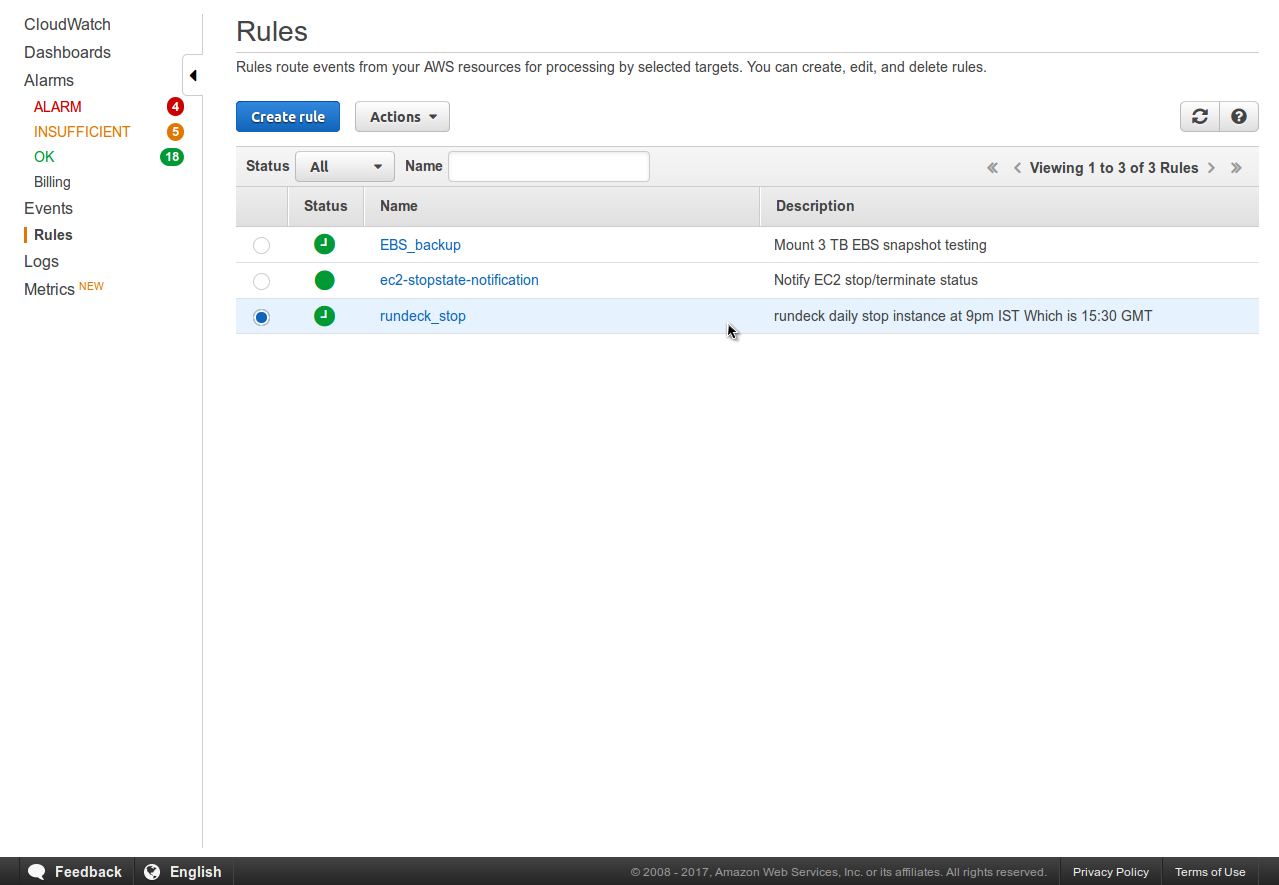Select the EBS_backup rule radio button

pos(261,245)
